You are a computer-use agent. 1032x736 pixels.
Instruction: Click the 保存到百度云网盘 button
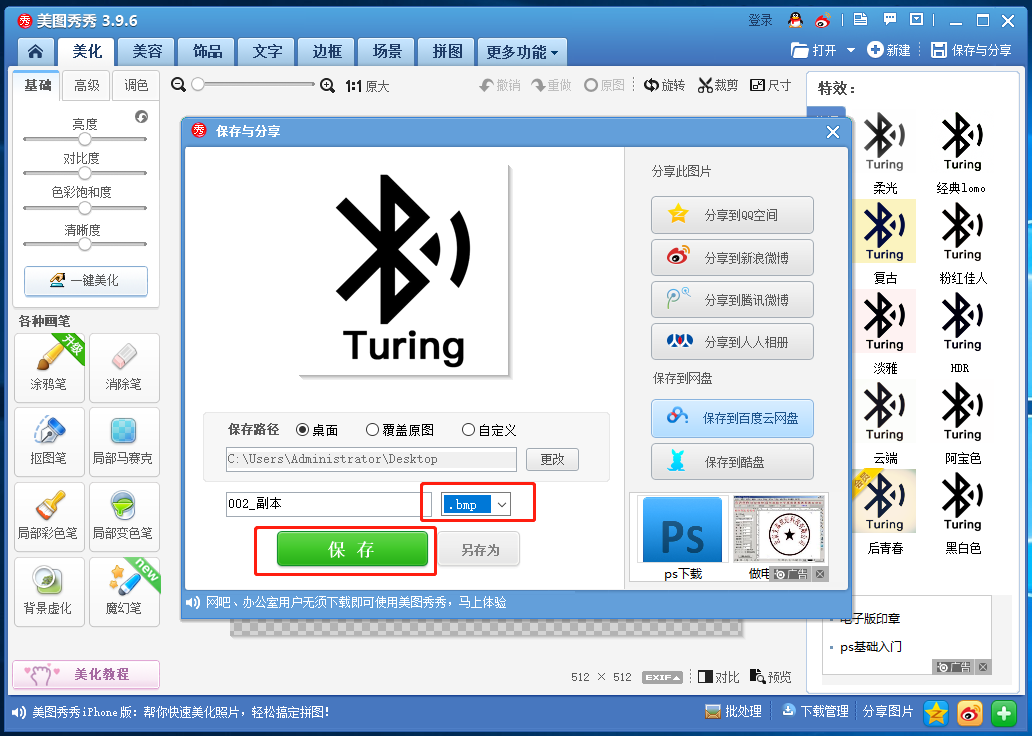pyautogui.click(x=732, y=418)
